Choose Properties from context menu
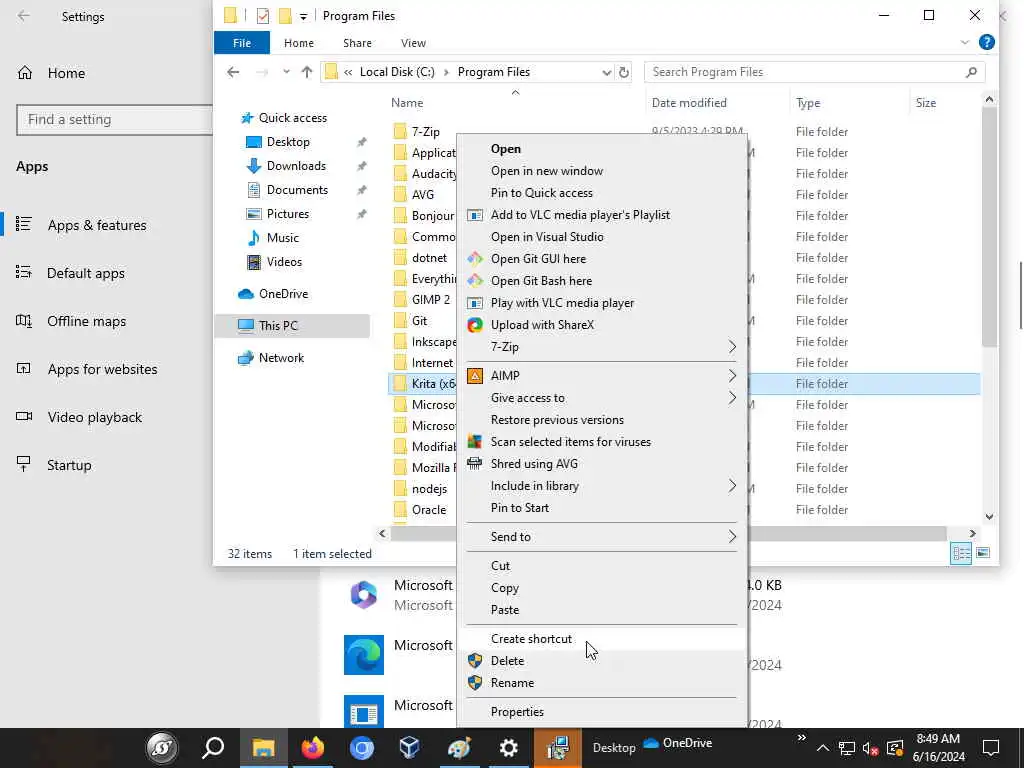This screenshot has width=1024, height=768. [517, 712]
